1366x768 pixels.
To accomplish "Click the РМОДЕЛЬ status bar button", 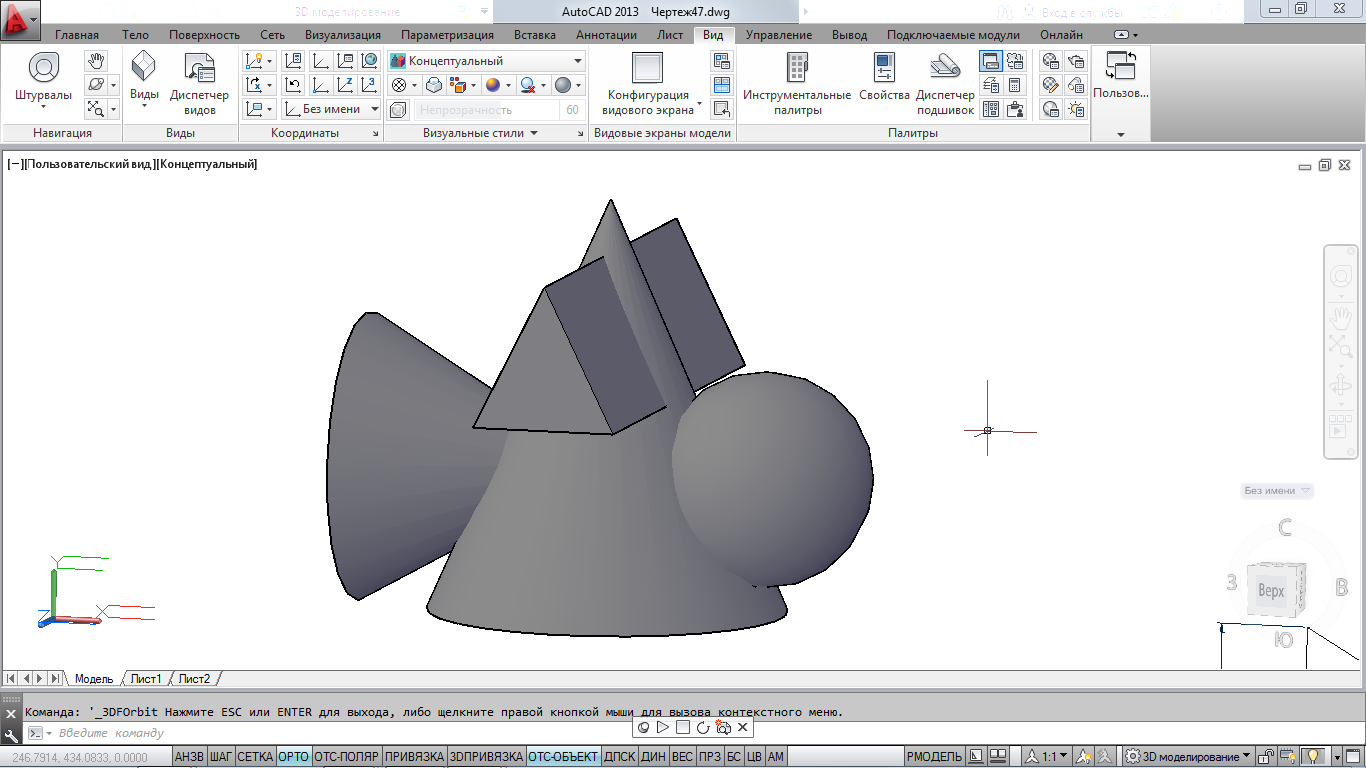I will (x=935, y=757).
